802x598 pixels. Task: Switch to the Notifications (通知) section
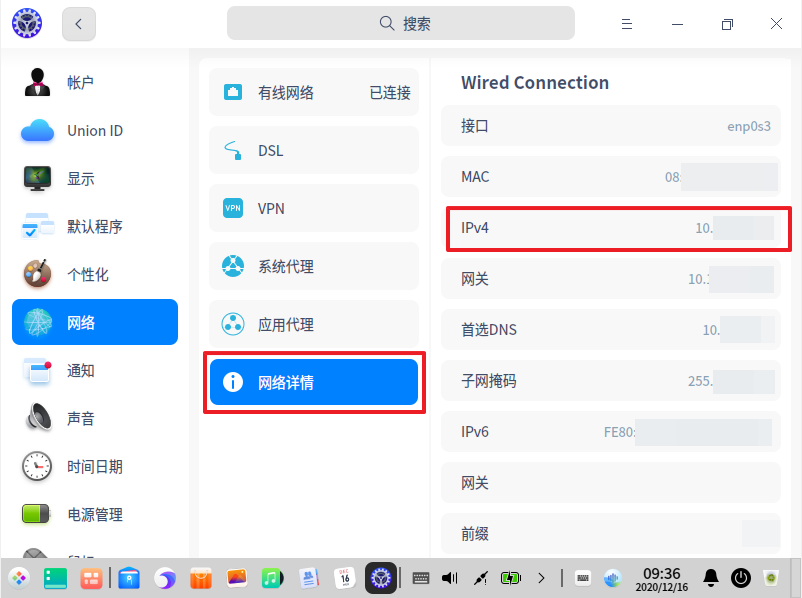95,370
